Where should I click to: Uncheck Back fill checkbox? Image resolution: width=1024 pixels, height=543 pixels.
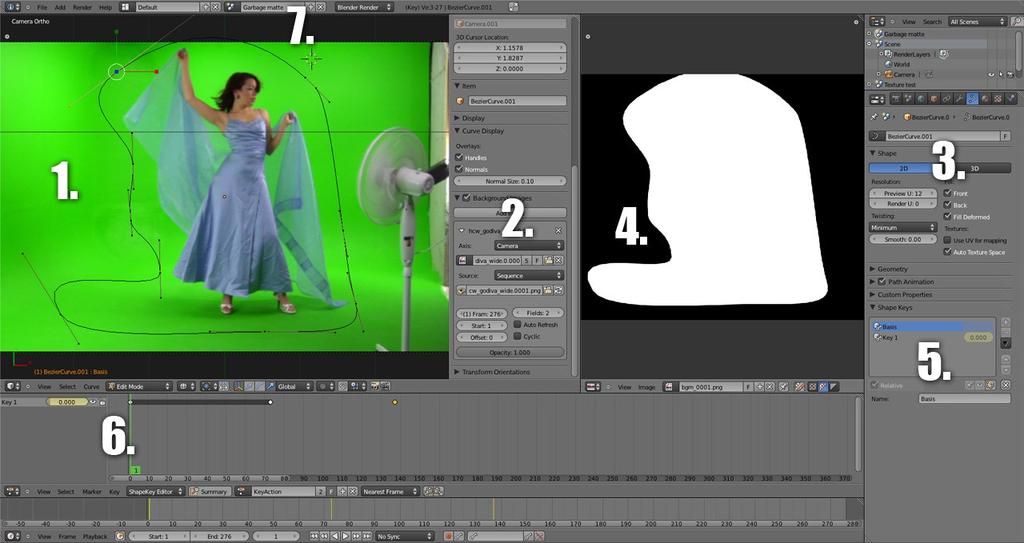[948, 205]
